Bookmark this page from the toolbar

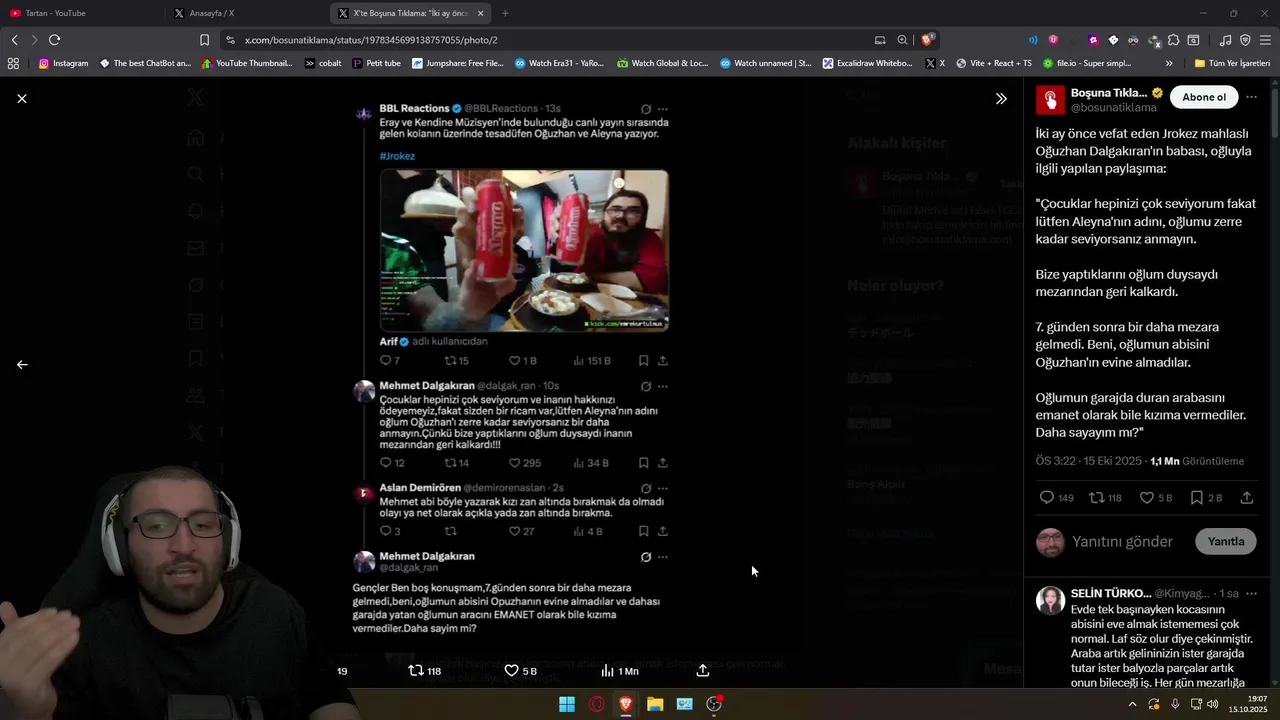[204, 40]
